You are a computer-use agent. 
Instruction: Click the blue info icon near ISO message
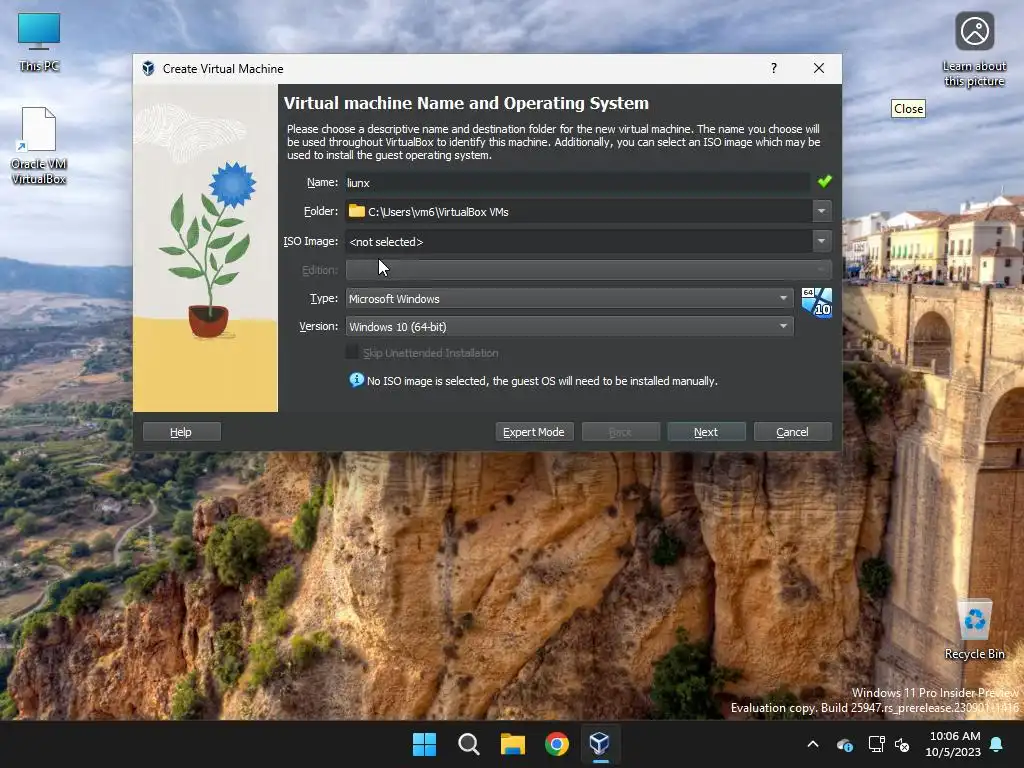(x=356, y=380)
